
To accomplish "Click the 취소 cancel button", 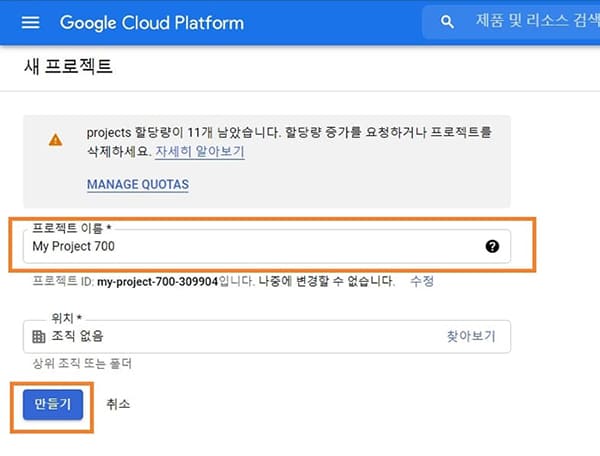I will pos(118,404).
